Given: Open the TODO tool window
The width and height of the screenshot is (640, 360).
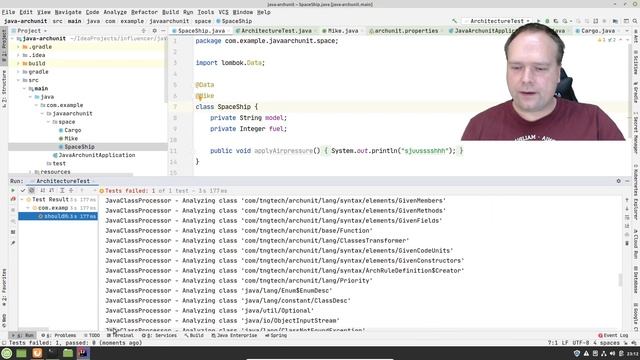Looking at the screenshot, I should click(x=92, y=335).
